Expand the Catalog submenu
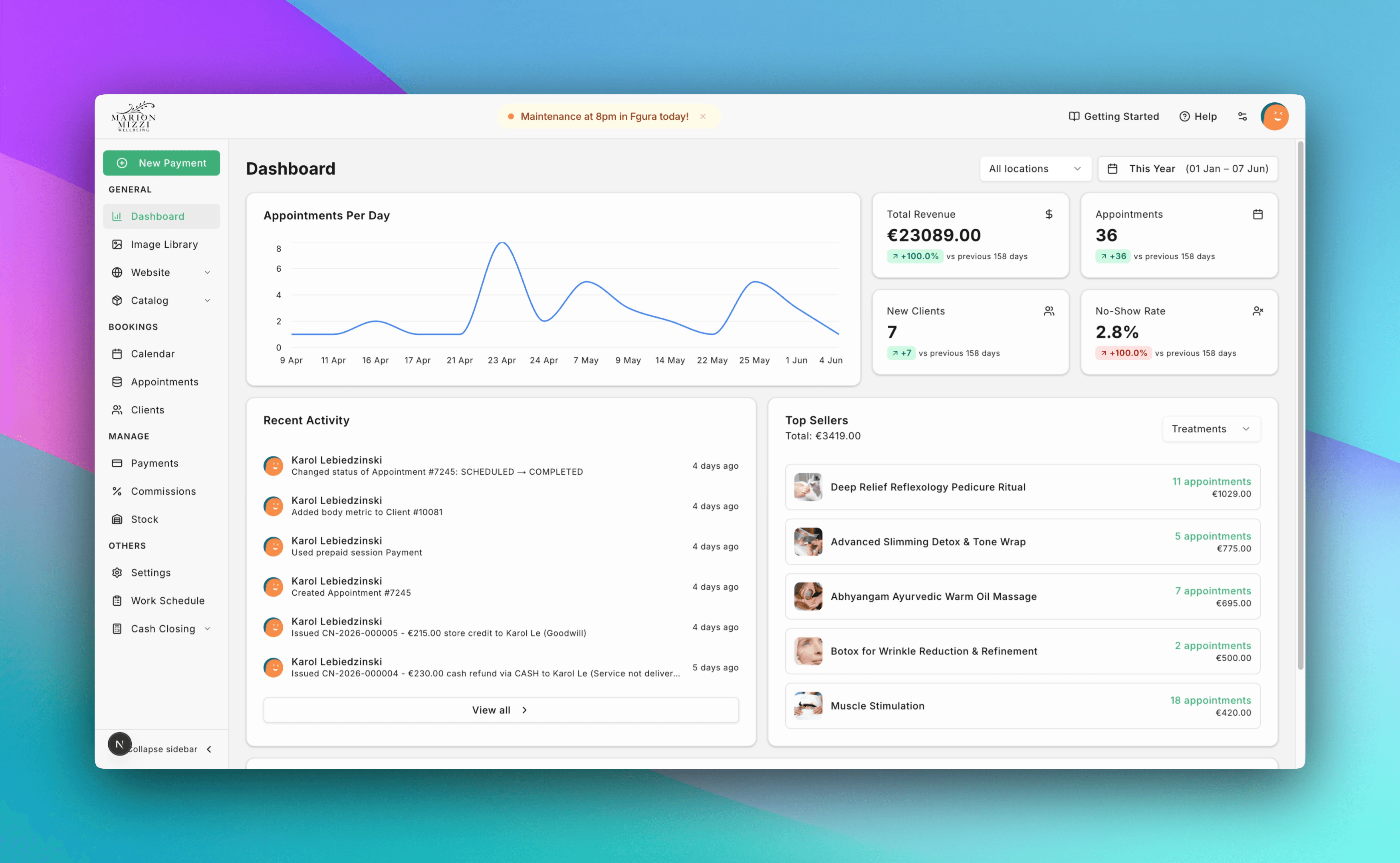The width and height of the screenshot is (1400, 863). point(161,300)
